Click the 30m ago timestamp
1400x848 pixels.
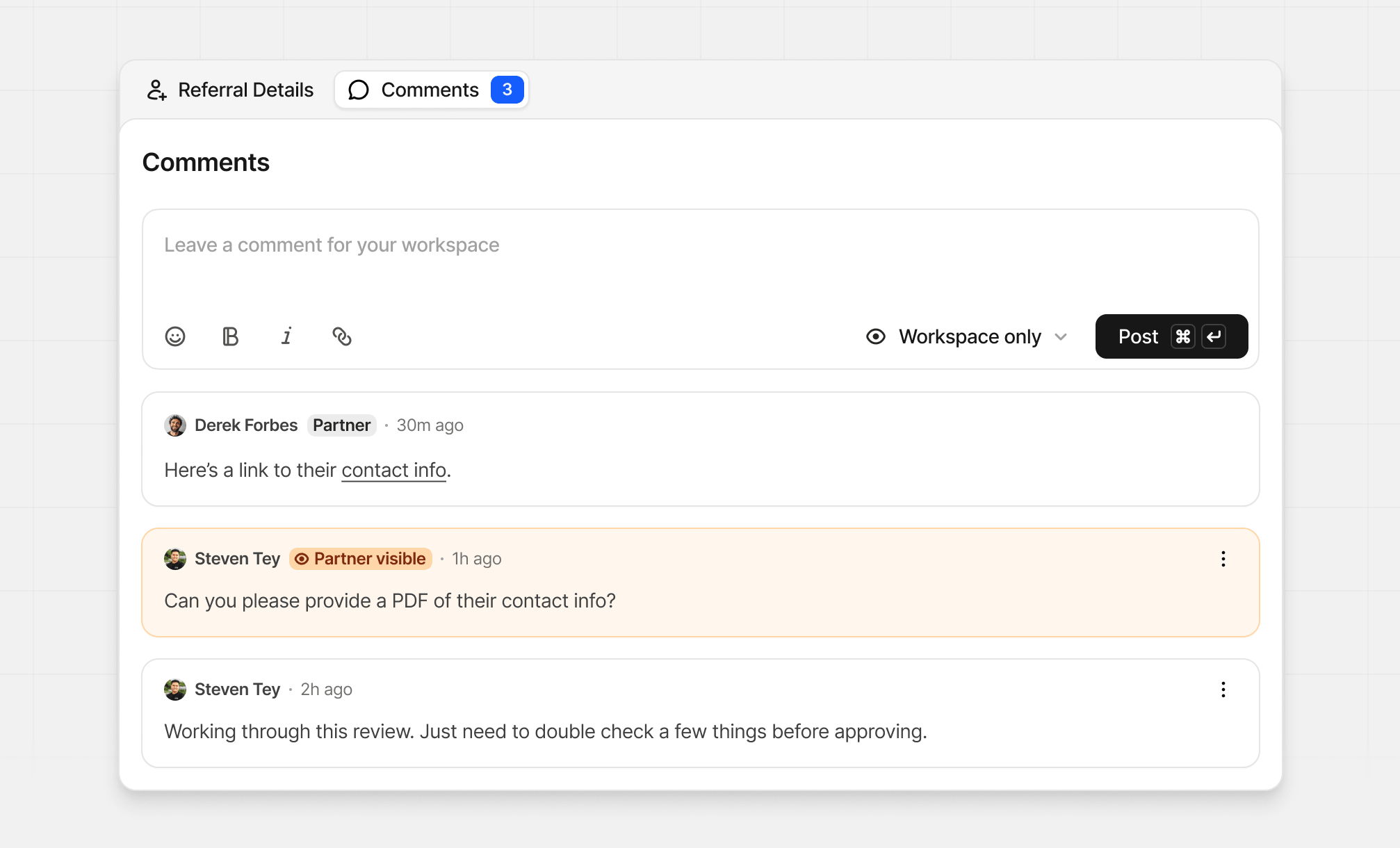[430, 425]
